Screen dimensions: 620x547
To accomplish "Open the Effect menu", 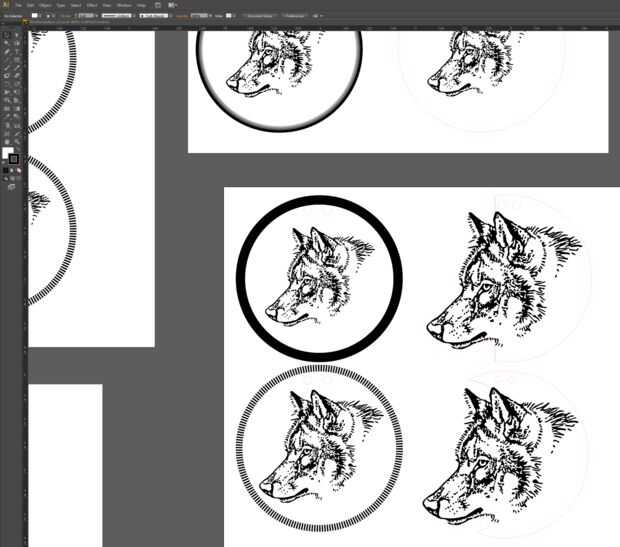I will (x=91, y=6).
